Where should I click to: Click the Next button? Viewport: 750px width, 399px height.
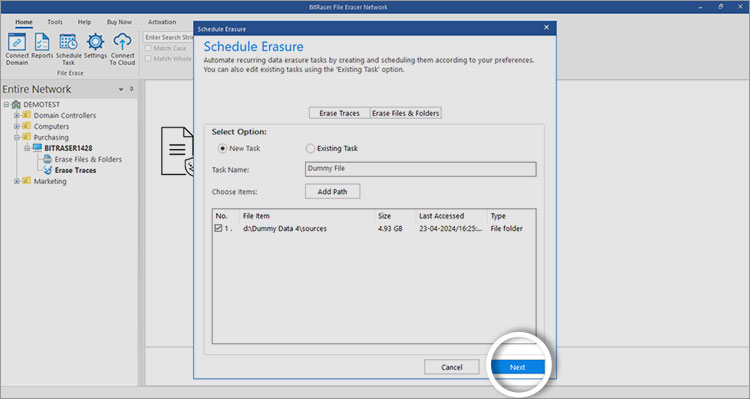pos(518,367)
